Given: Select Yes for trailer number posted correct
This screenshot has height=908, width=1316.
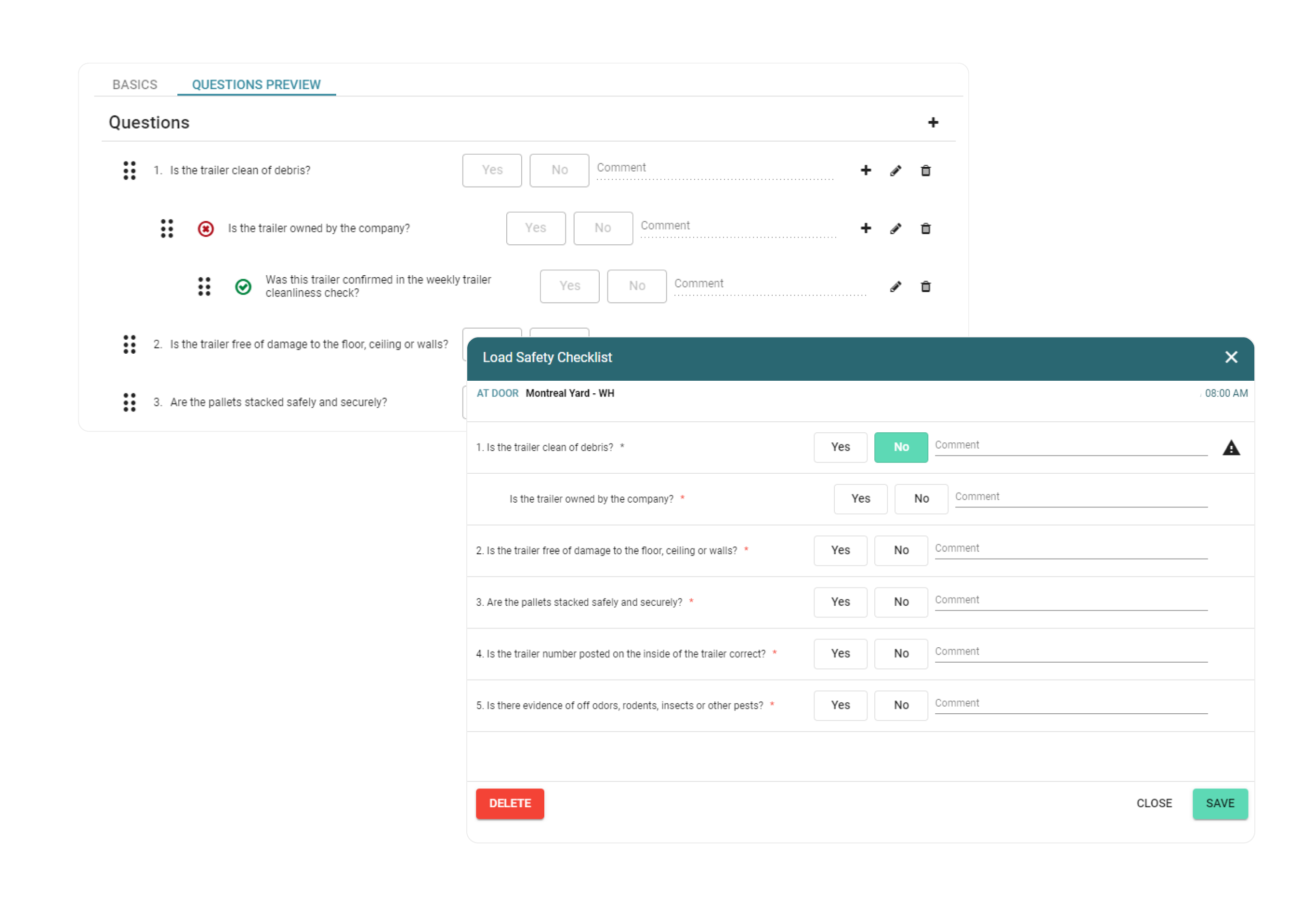Looking at the screenshot, I should point(840,654).
